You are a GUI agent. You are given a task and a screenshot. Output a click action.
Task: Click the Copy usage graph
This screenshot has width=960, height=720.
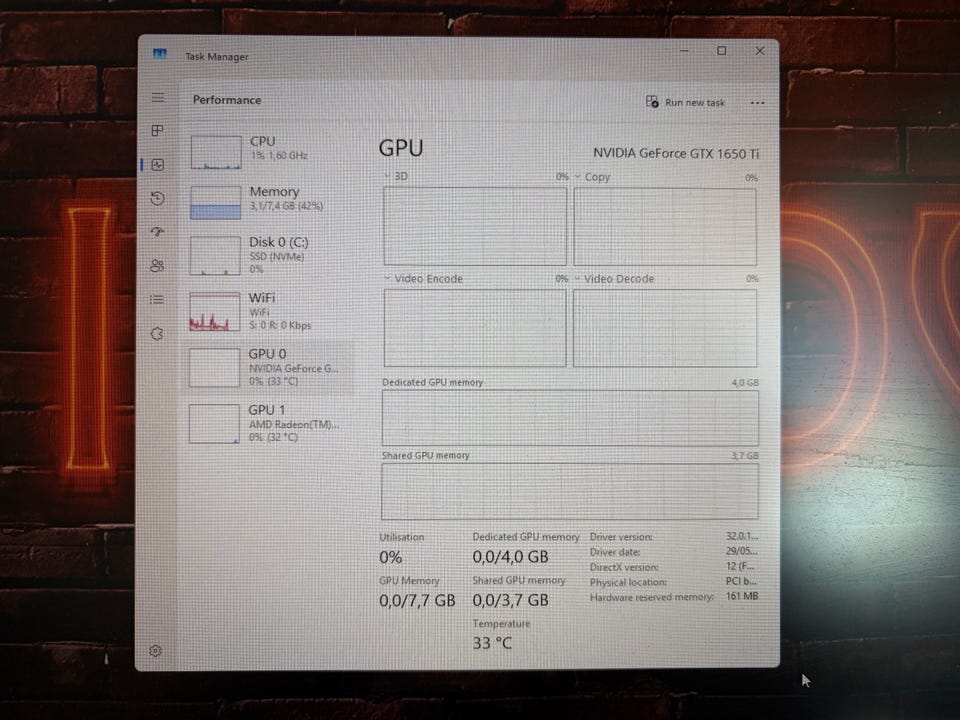click(x=665, y=227)
